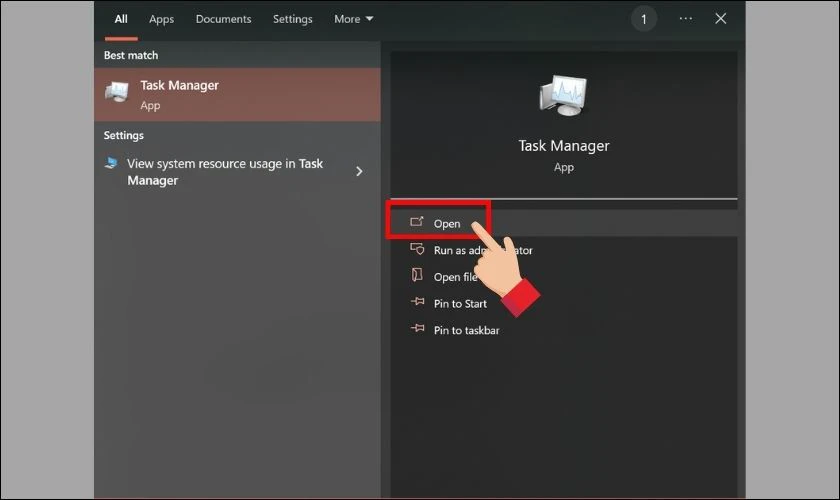Click the Open icon with arrow
The image size is (840, 500).
417,221
